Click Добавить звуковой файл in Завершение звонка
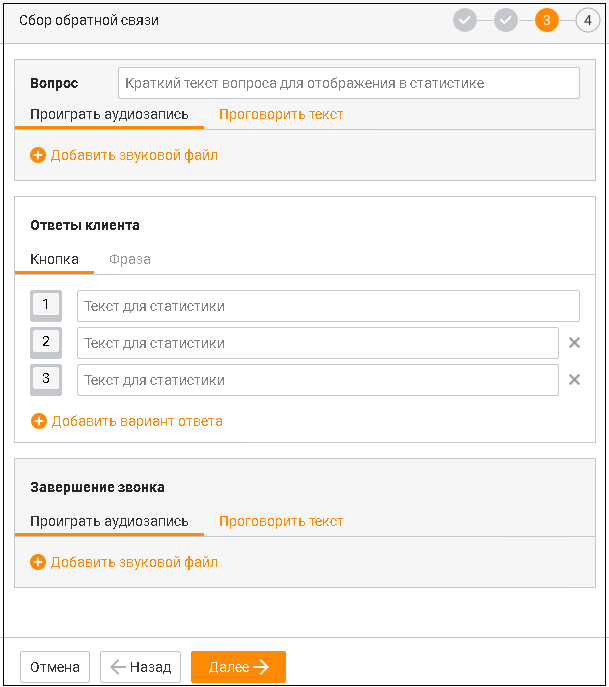 pyautogui.click(x=134, y=562)
